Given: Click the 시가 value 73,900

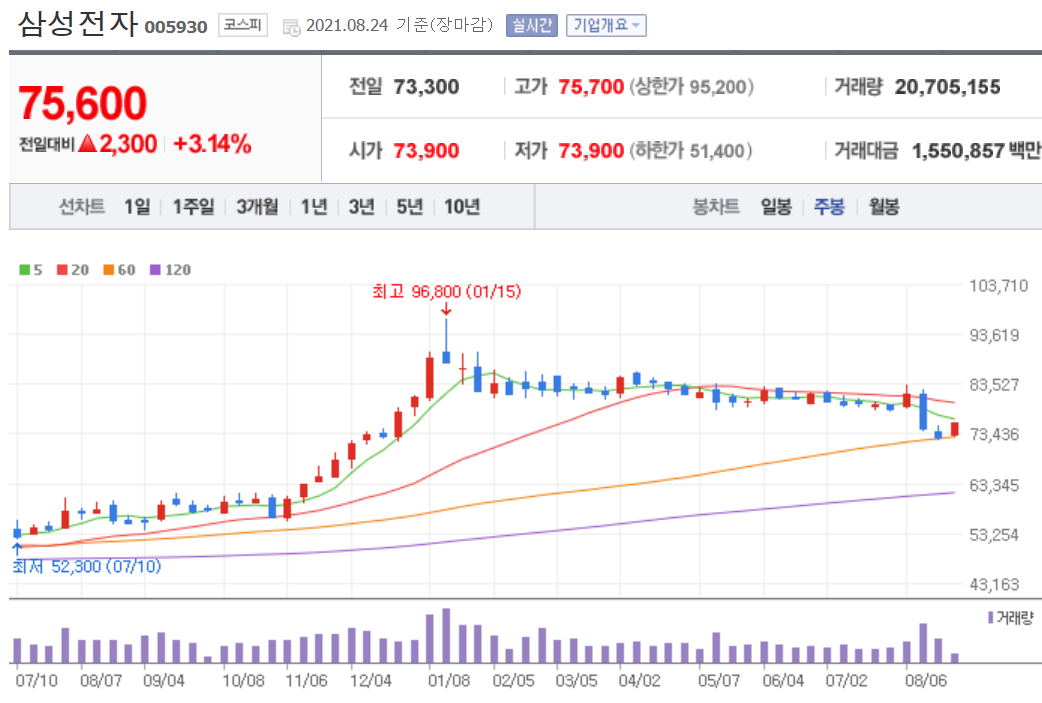Looking at the screenshot, I should click(x=426, y=151).
